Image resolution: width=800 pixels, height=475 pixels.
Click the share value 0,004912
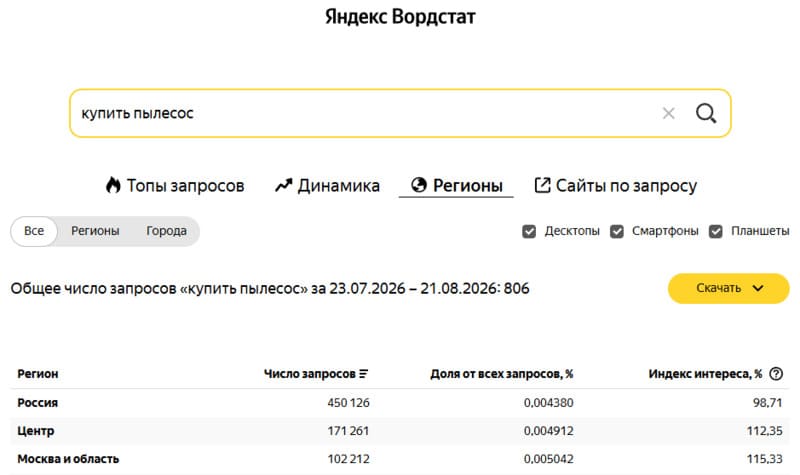click(x=548, y=431)
